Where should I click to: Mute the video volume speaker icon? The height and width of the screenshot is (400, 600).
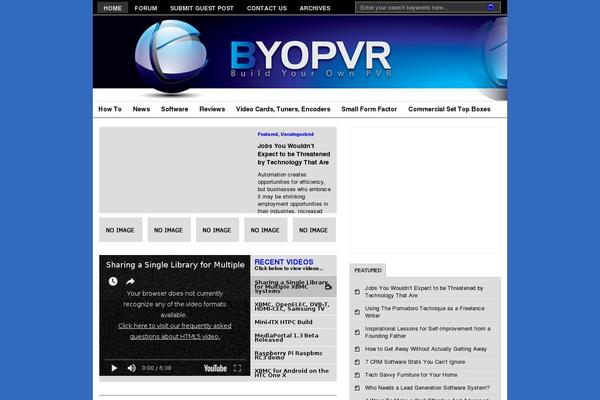[x=131, y=368]
